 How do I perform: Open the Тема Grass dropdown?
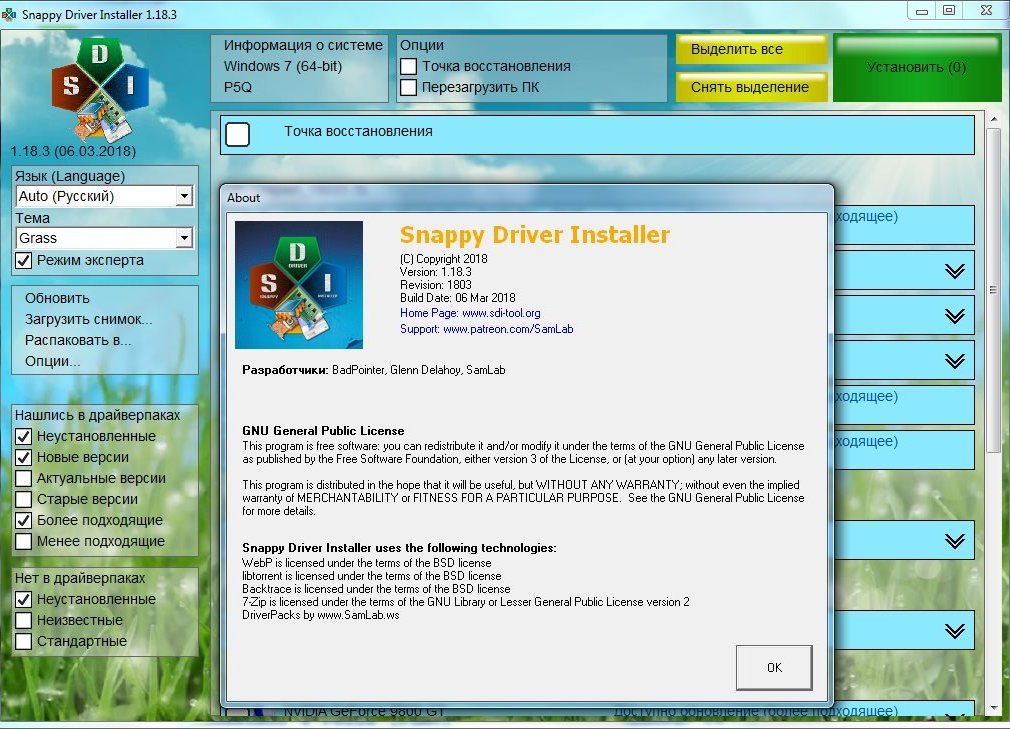click(x=104, y=238)
